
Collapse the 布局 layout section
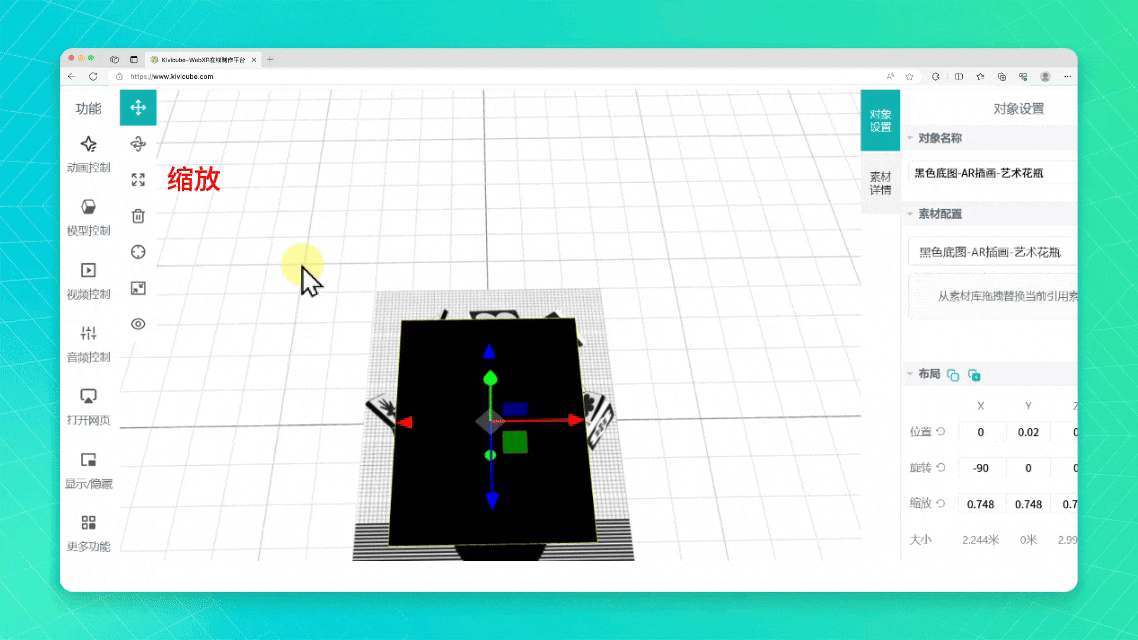click(x=910, y=374)
